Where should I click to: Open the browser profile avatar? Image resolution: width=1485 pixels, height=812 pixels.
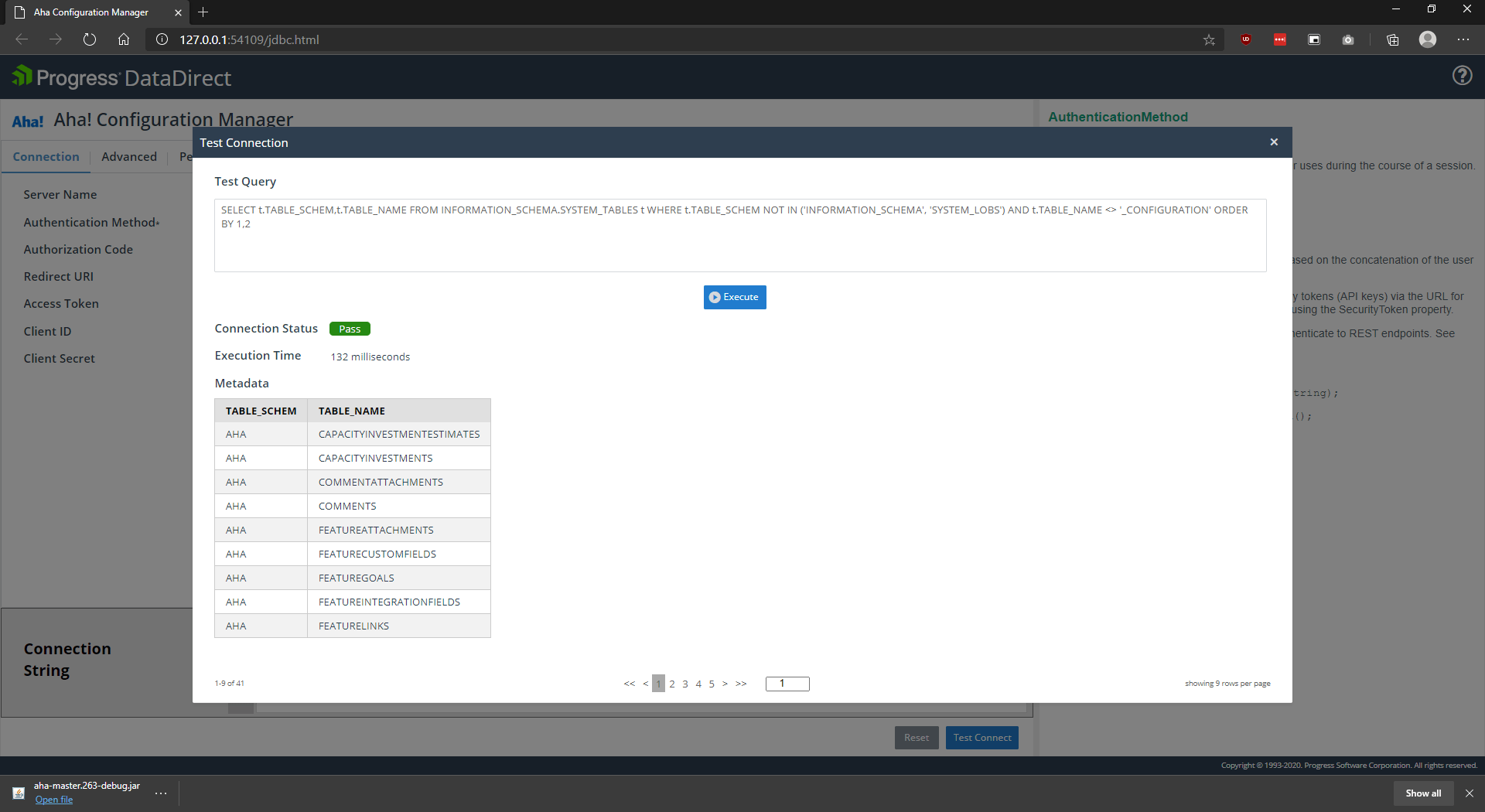1428,39
